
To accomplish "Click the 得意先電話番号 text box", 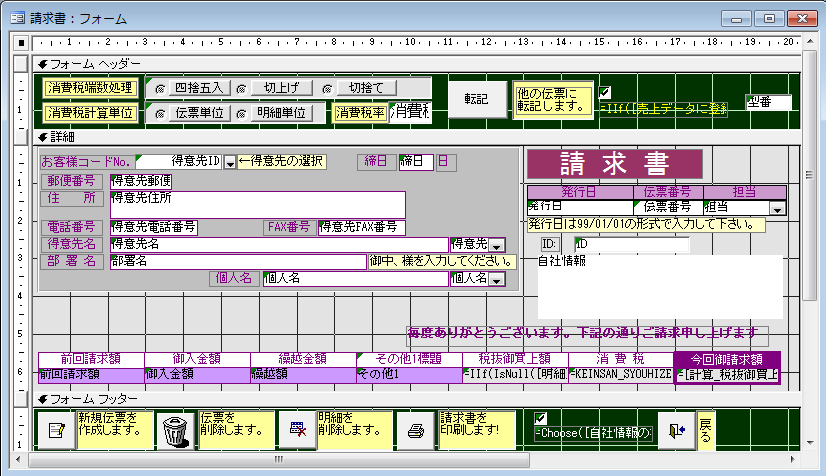I will click(x=153, y=227).
